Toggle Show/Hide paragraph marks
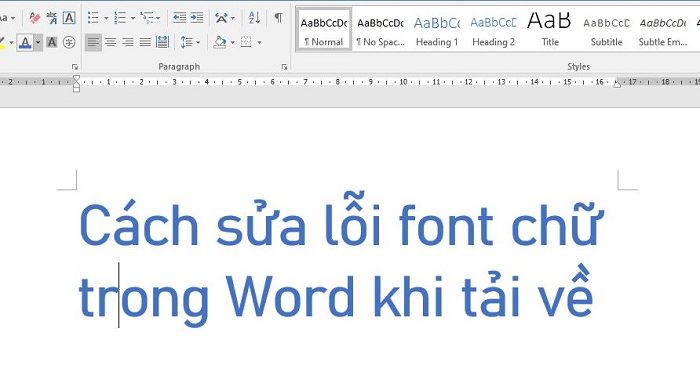The image size is (700, 375). [279, 18]
